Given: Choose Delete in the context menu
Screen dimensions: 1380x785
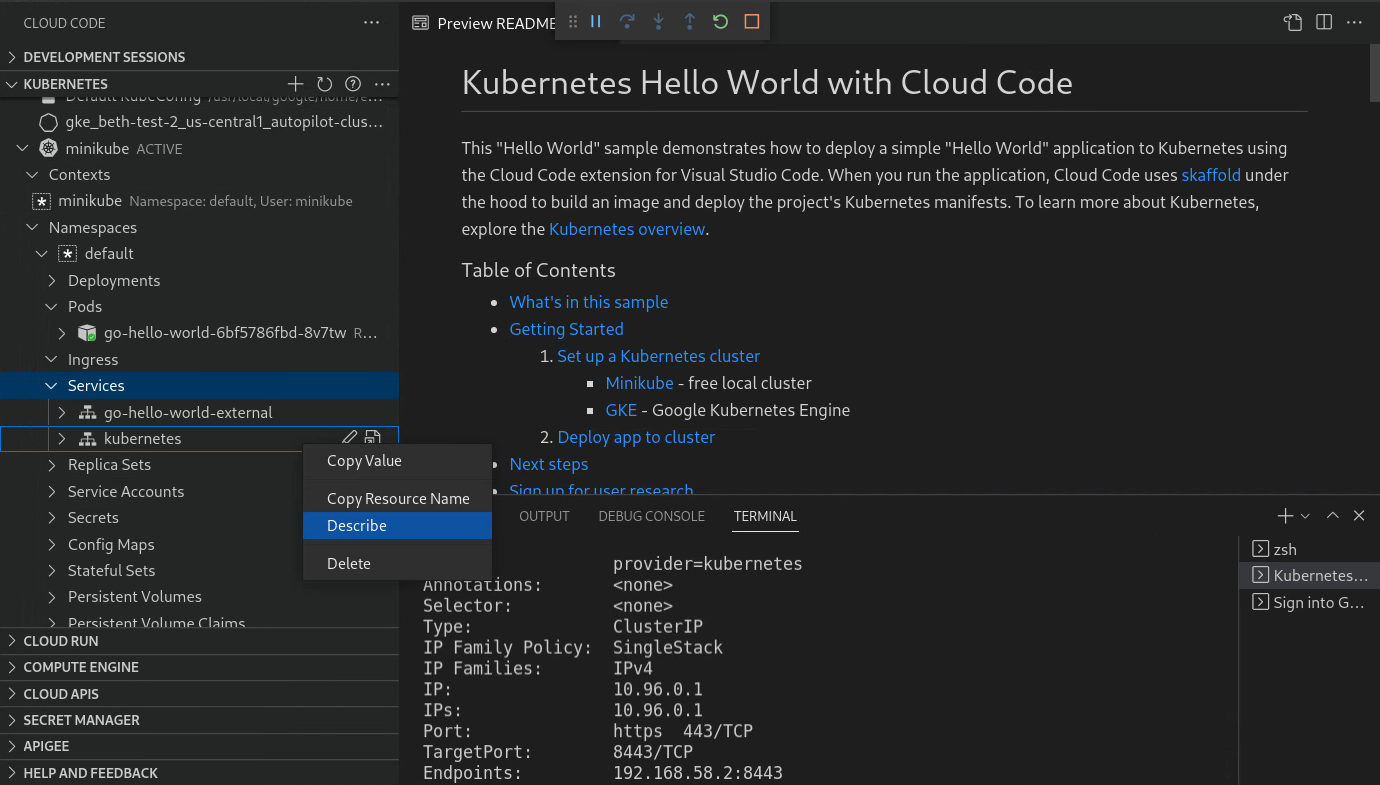Looking at the screenshot, I should click(x=349, y=563).
